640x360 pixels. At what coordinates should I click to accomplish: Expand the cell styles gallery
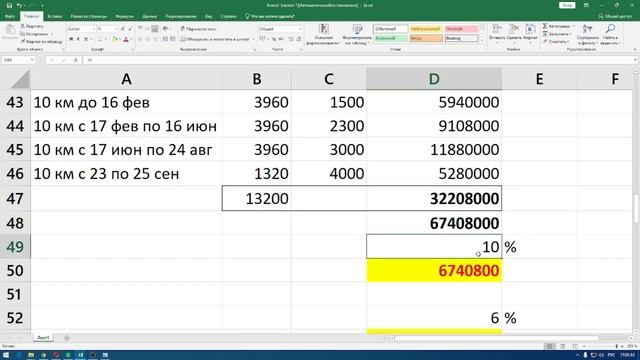[x=482, y=40]
